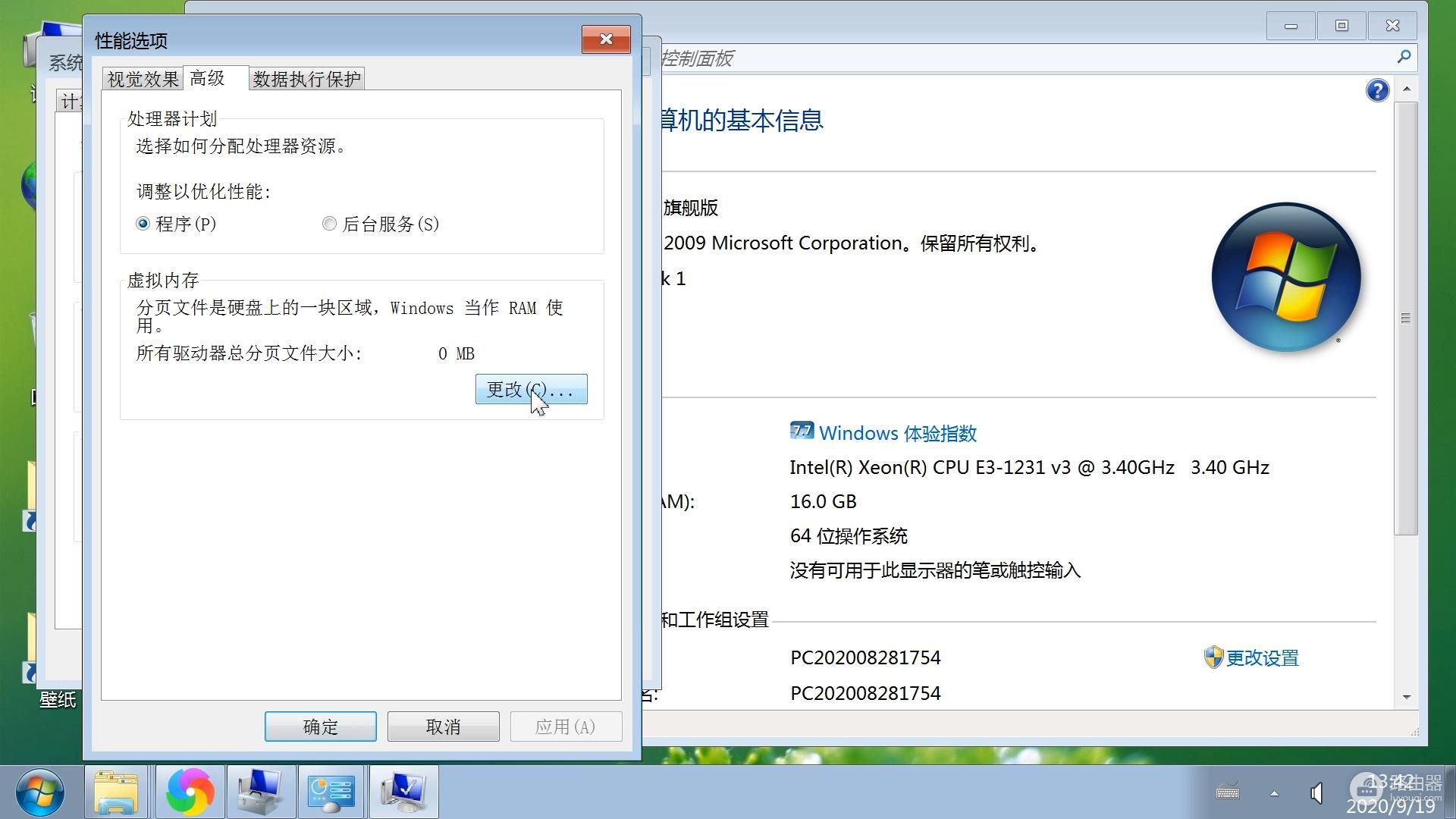Close the 性能选项 dialog
1456x819 pixels.
coord(606,39)
